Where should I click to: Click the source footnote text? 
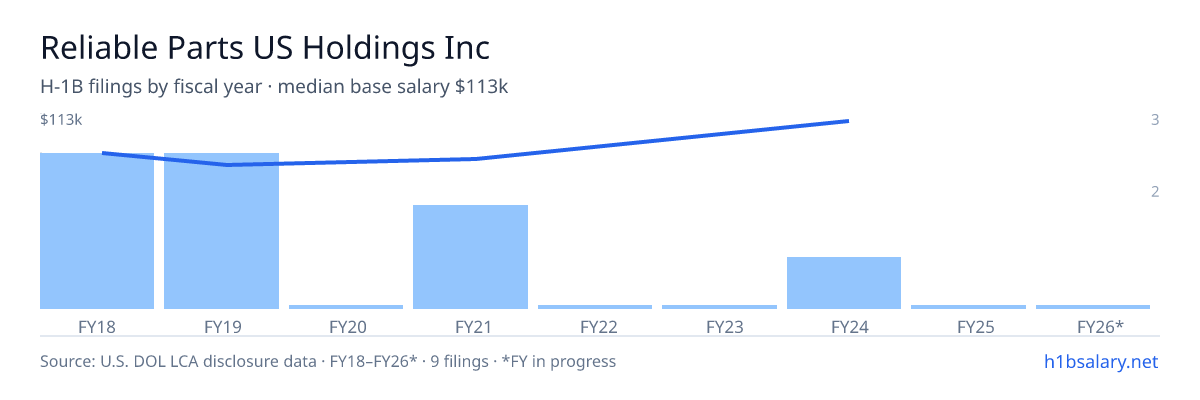328,361
